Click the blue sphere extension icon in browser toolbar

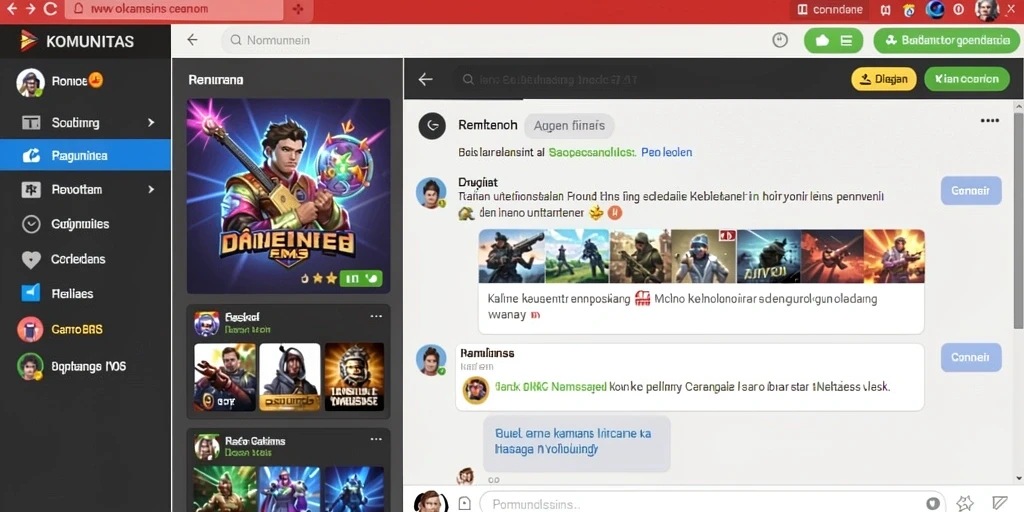[935, 9]
